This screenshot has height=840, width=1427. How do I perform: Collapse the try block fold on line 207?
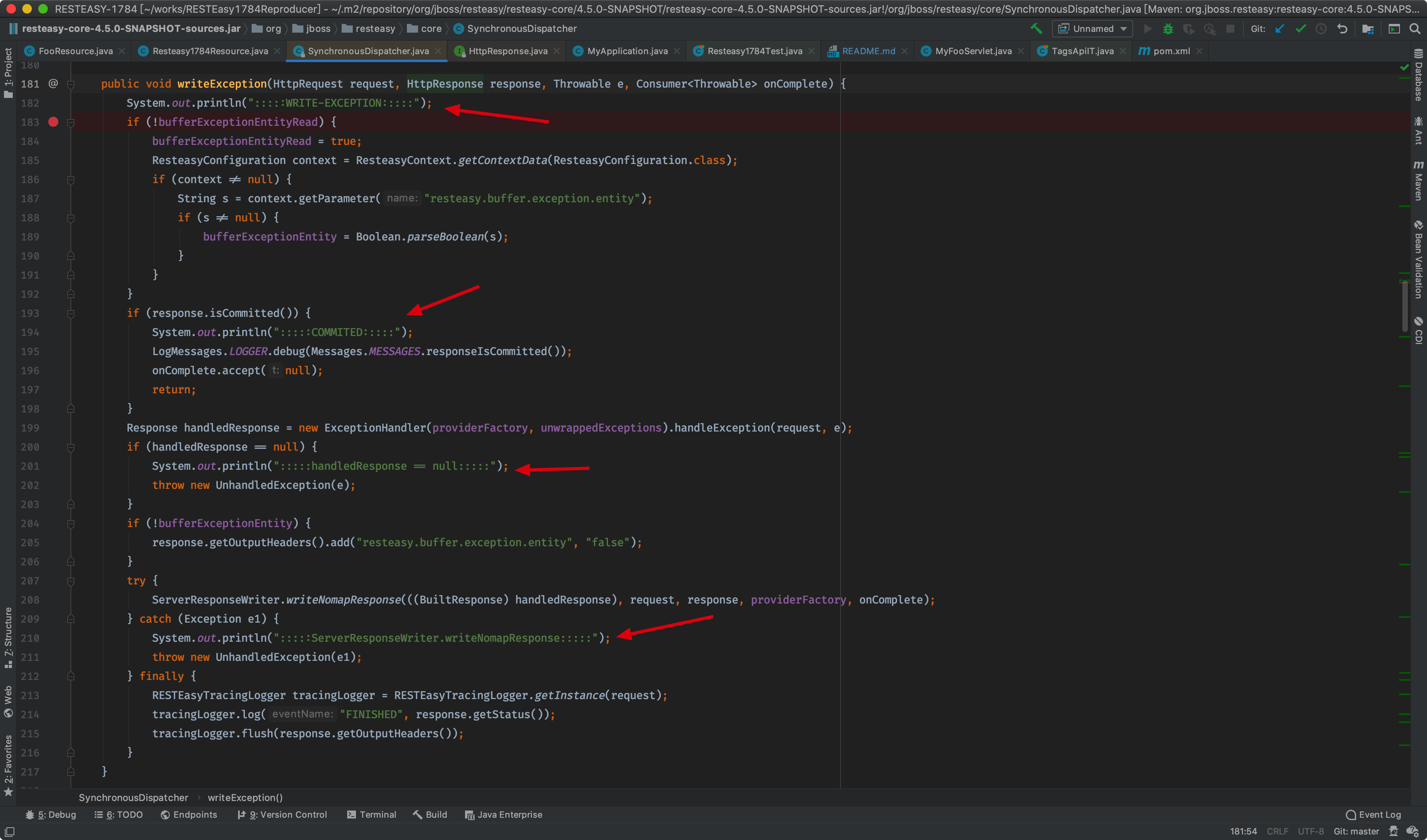(x=71, y=581)
